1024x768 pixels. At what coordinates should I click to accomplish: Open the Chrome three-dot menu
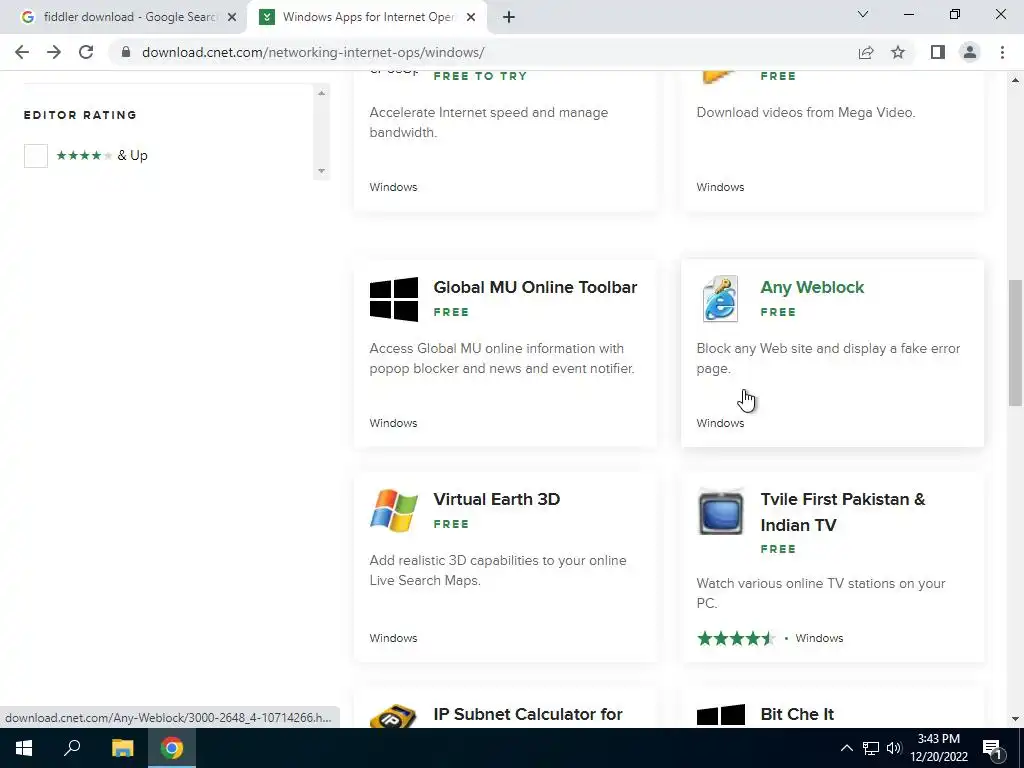(x=1002, y=52)
